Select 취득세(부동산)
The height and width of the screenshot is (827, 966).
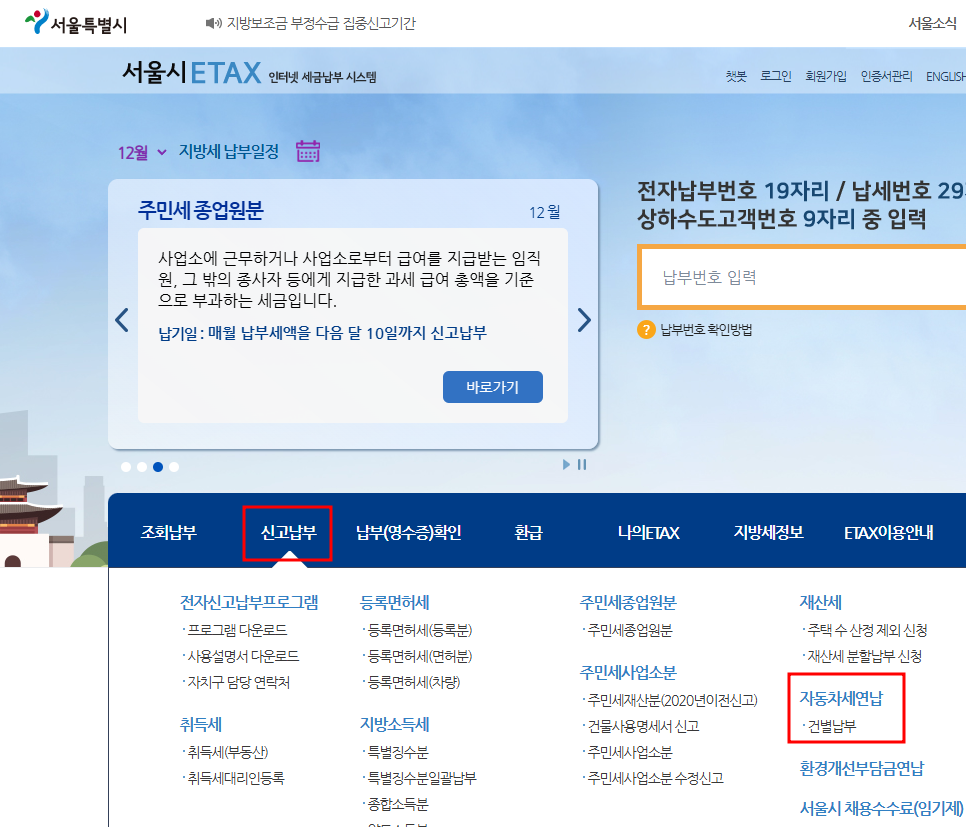point(227,752)
